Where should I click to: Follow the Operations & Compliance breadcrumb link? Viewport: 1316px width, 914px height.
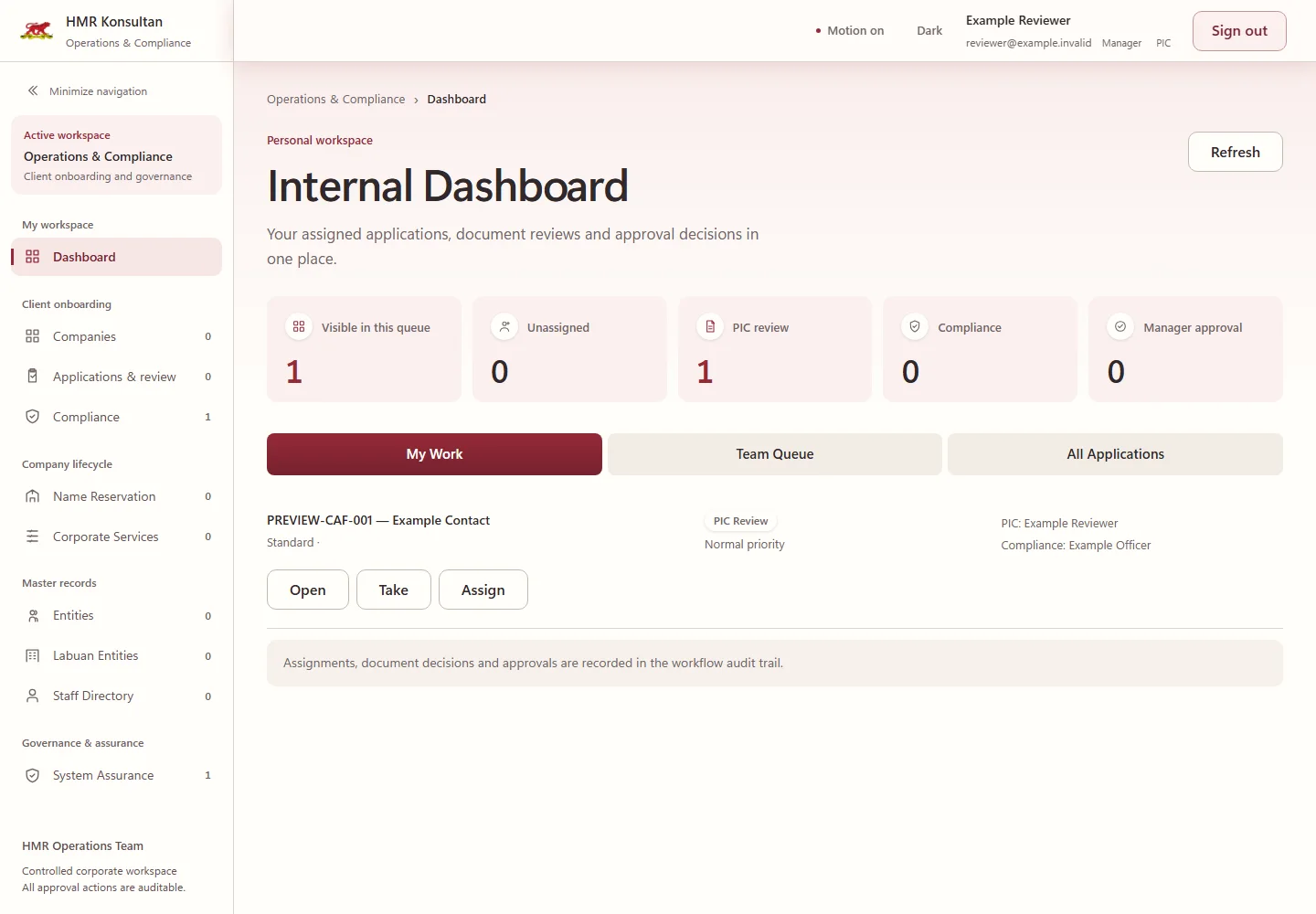[x=335, y=99]
